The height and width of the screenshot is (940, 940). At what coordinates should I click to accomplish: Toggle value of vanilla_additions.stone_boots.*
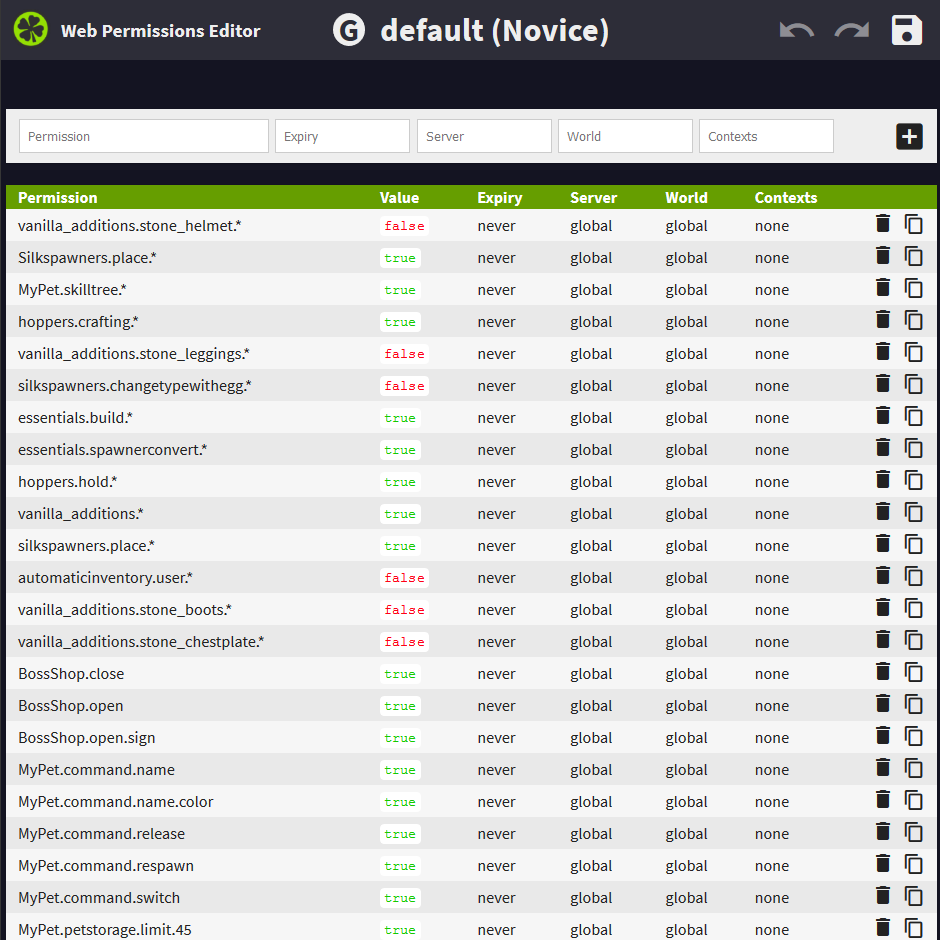404,610
